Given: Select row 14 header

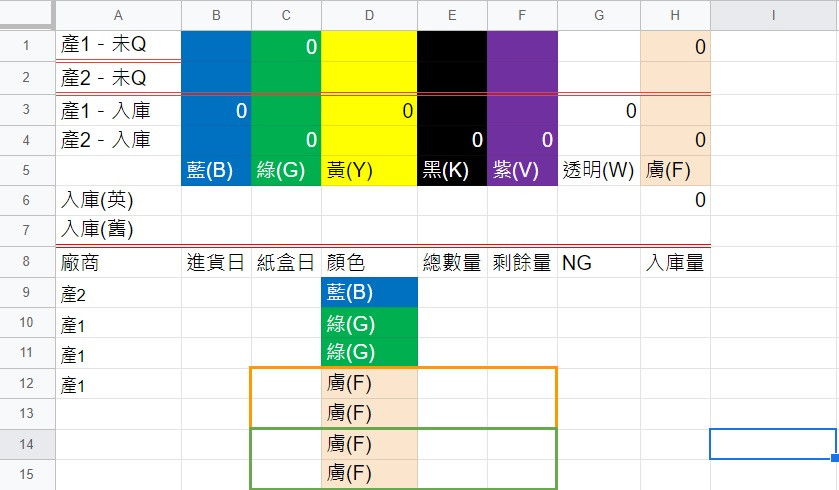Looking at the screenshot, I should point(27,444).
